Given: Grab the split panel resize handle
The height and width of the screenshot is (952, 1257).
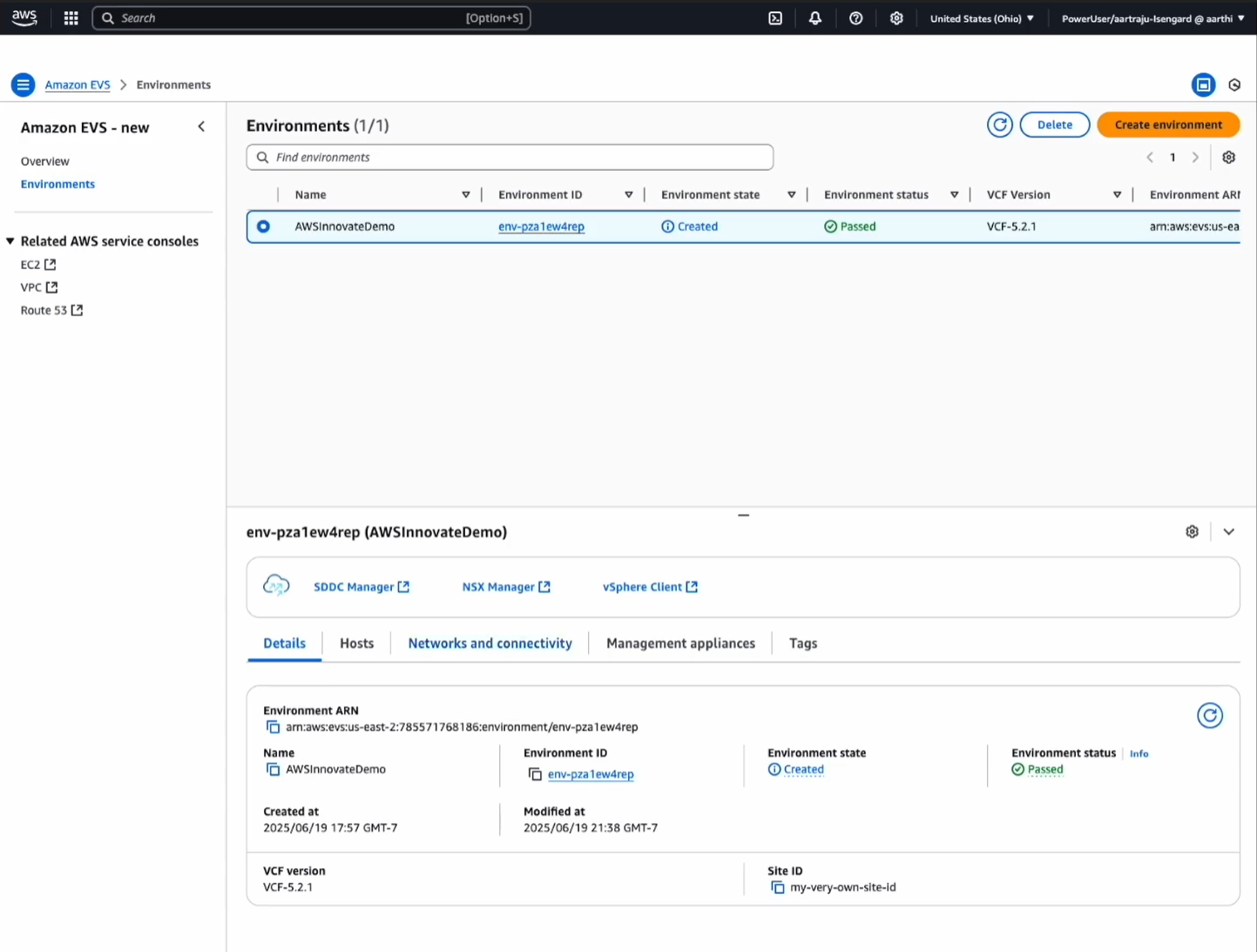Looking at the screenshot, I should point(743,516).
